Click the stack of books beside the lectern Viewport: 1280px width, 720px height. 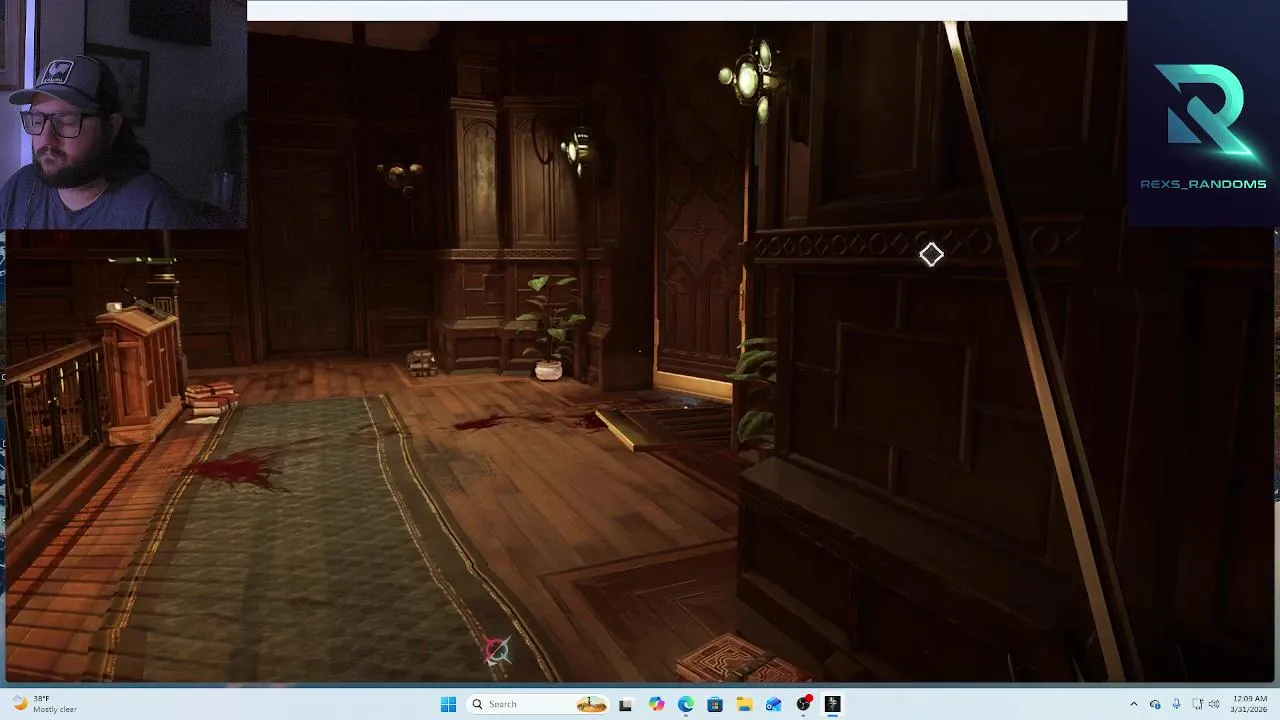(x=211, y=400)
